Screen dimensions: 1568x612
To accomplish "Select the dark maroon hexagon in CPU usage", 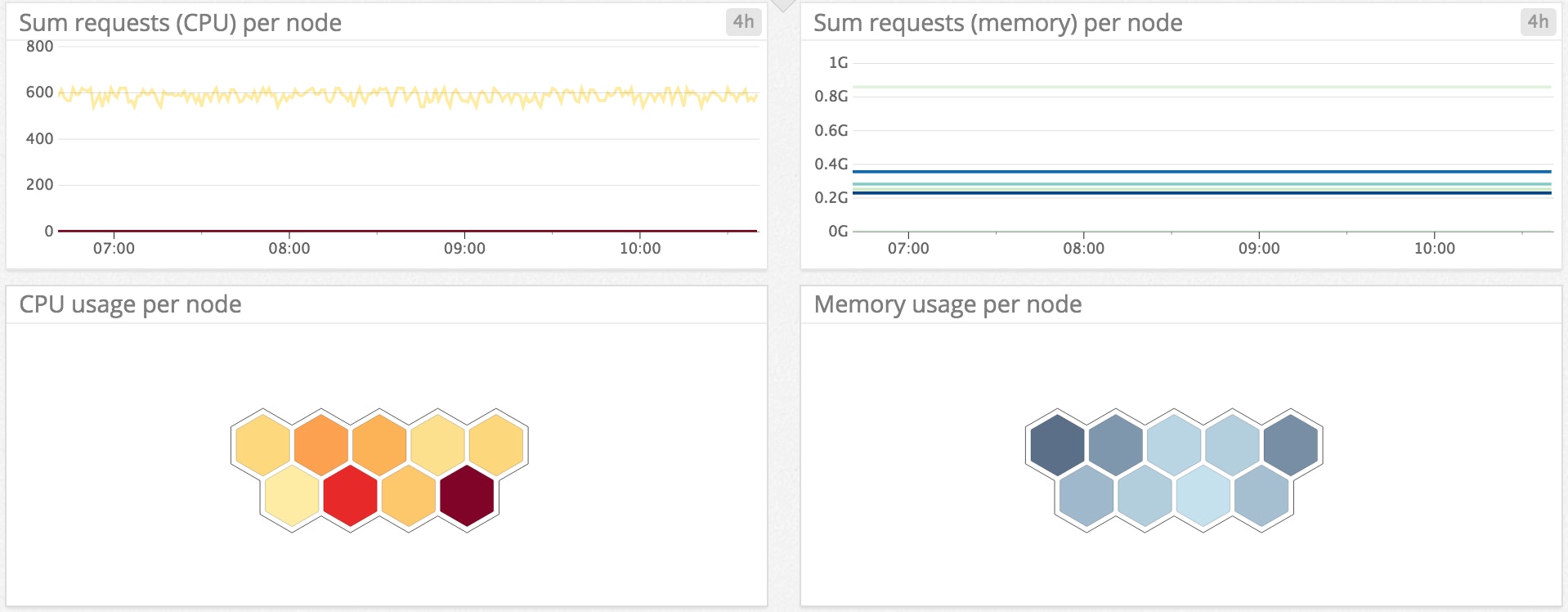I will click(x=467, y=495).
